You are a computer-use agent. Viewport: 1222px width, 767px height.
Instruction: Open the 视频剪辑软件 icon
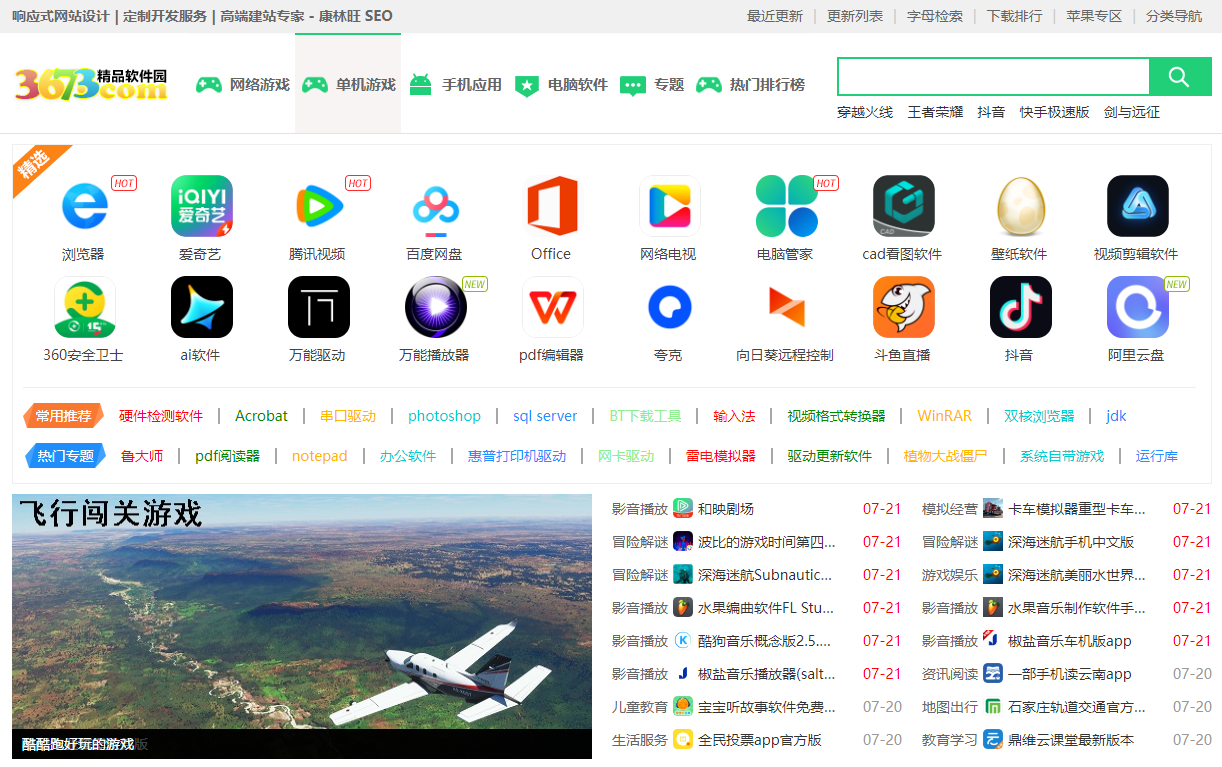1137,206
